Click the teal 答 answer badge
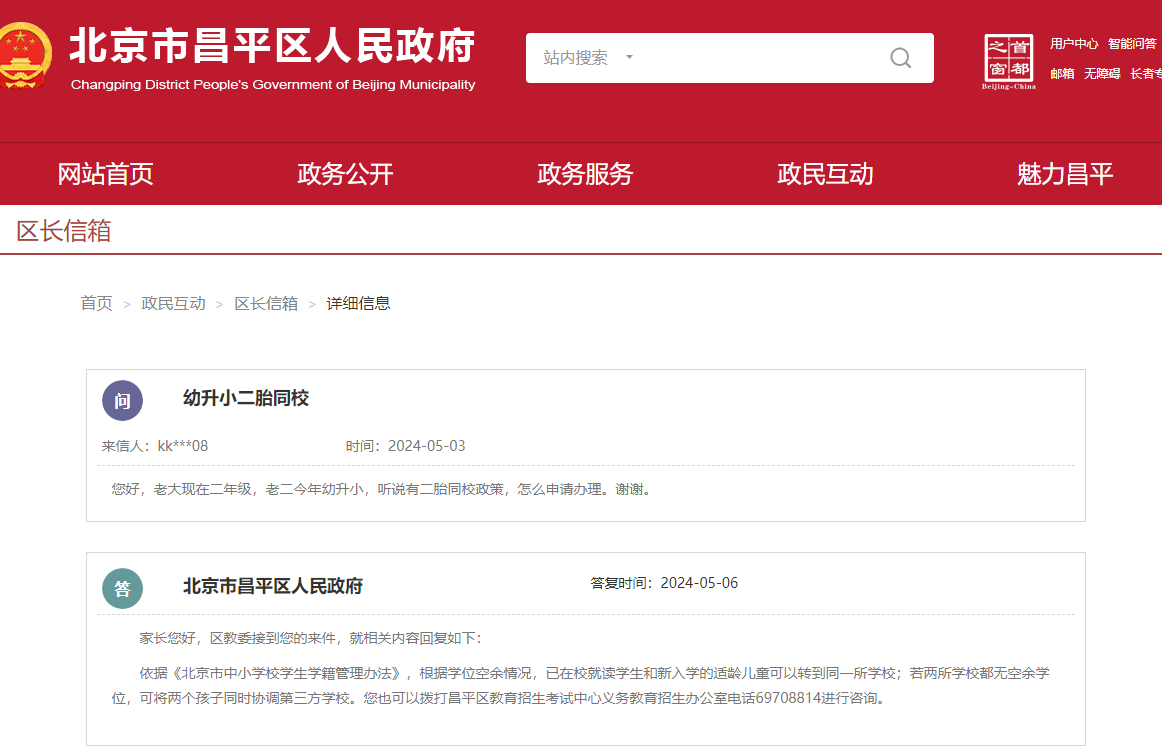The height and width of the screenshot is (749, 1162). (x=122, y=588)
